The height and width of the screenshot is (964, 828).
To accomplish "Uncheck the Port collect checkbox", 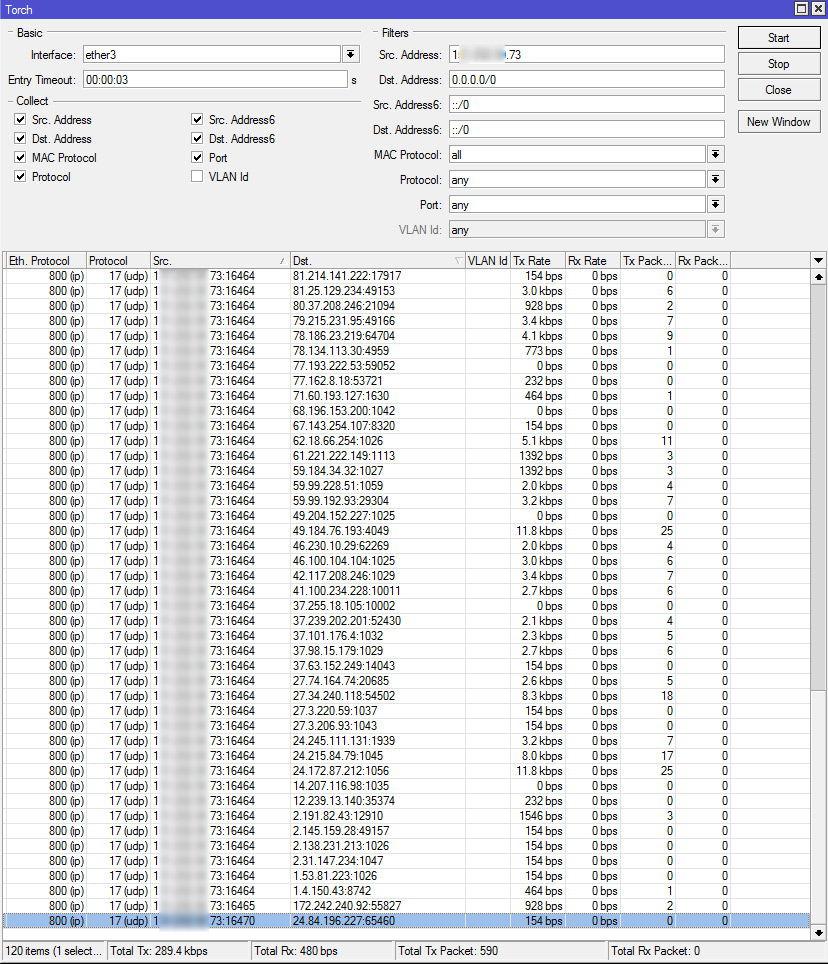I will 197,157.
